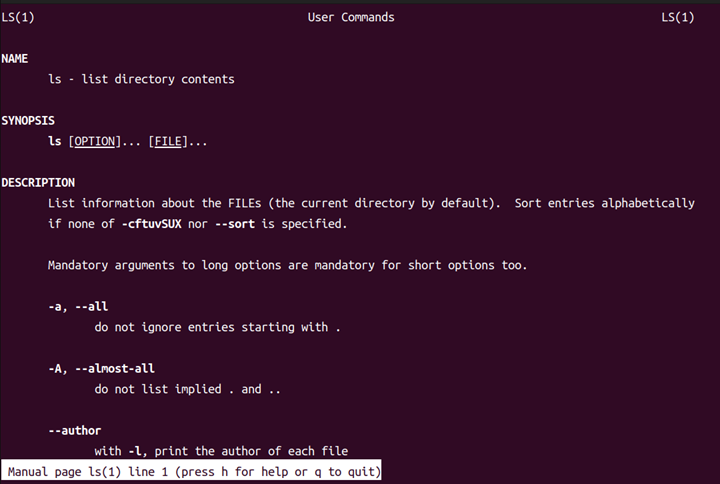Click the SYNOPSIS section heading
The width and height of the screenshot is (720, 484).
pyautogui.click(x=28, y=121)
